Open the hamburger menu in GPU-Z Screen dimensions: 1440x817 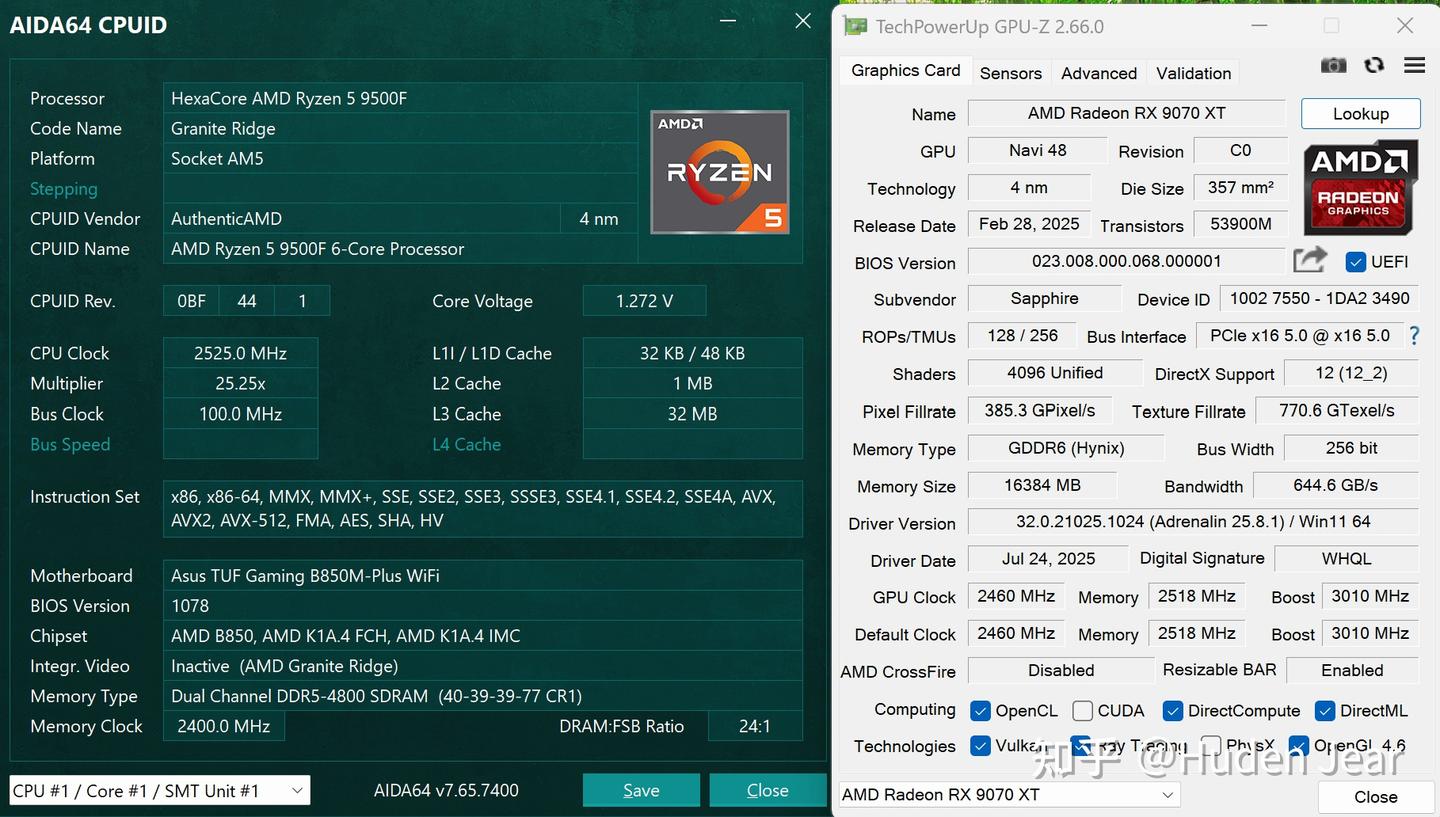click(x=1414, y=64)
